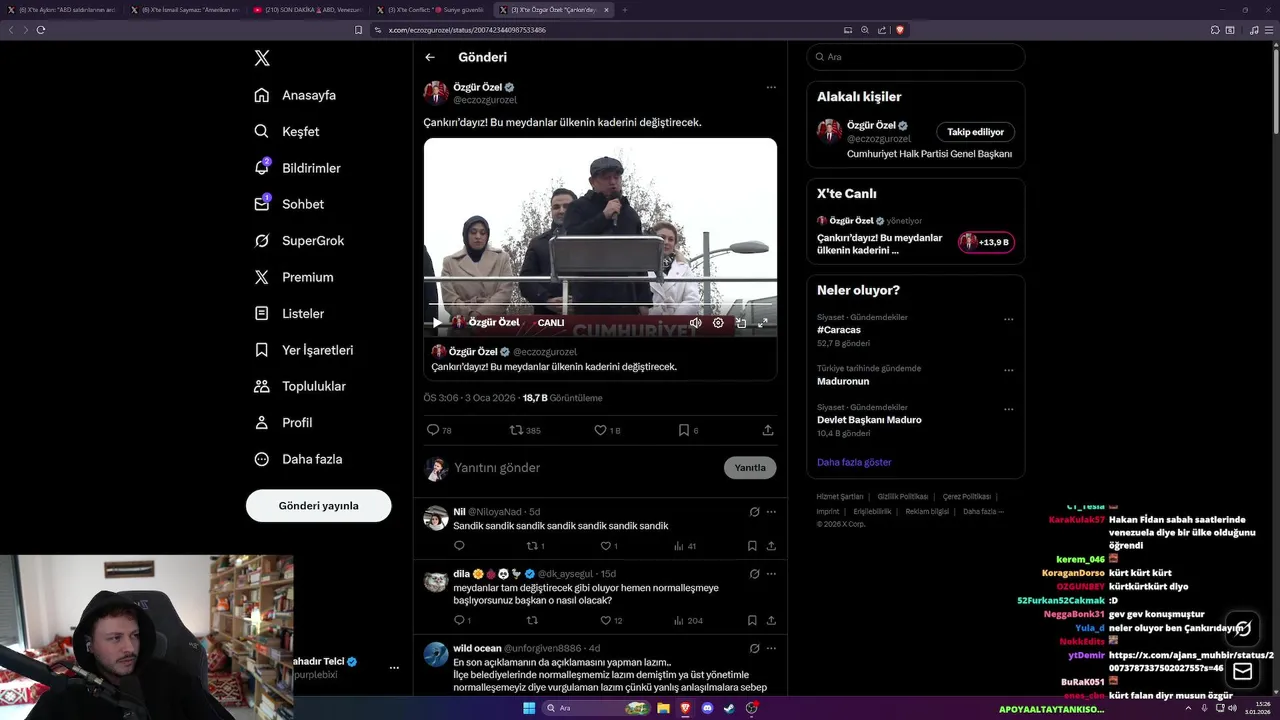Bookmark Nil's reply

[752, 546]
